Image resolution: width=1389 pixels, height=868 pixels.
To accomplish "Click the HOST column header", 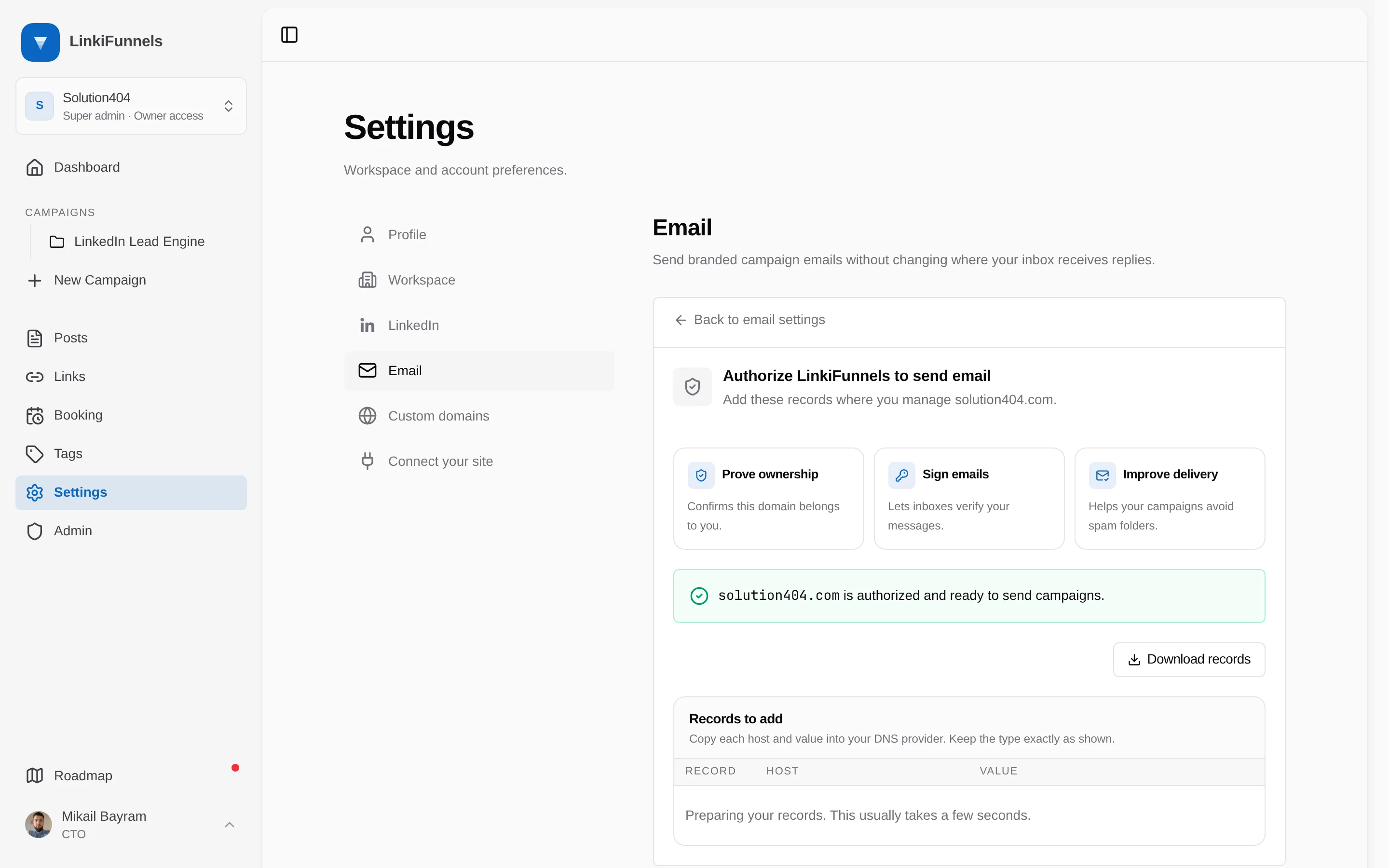I will (782, 771).
